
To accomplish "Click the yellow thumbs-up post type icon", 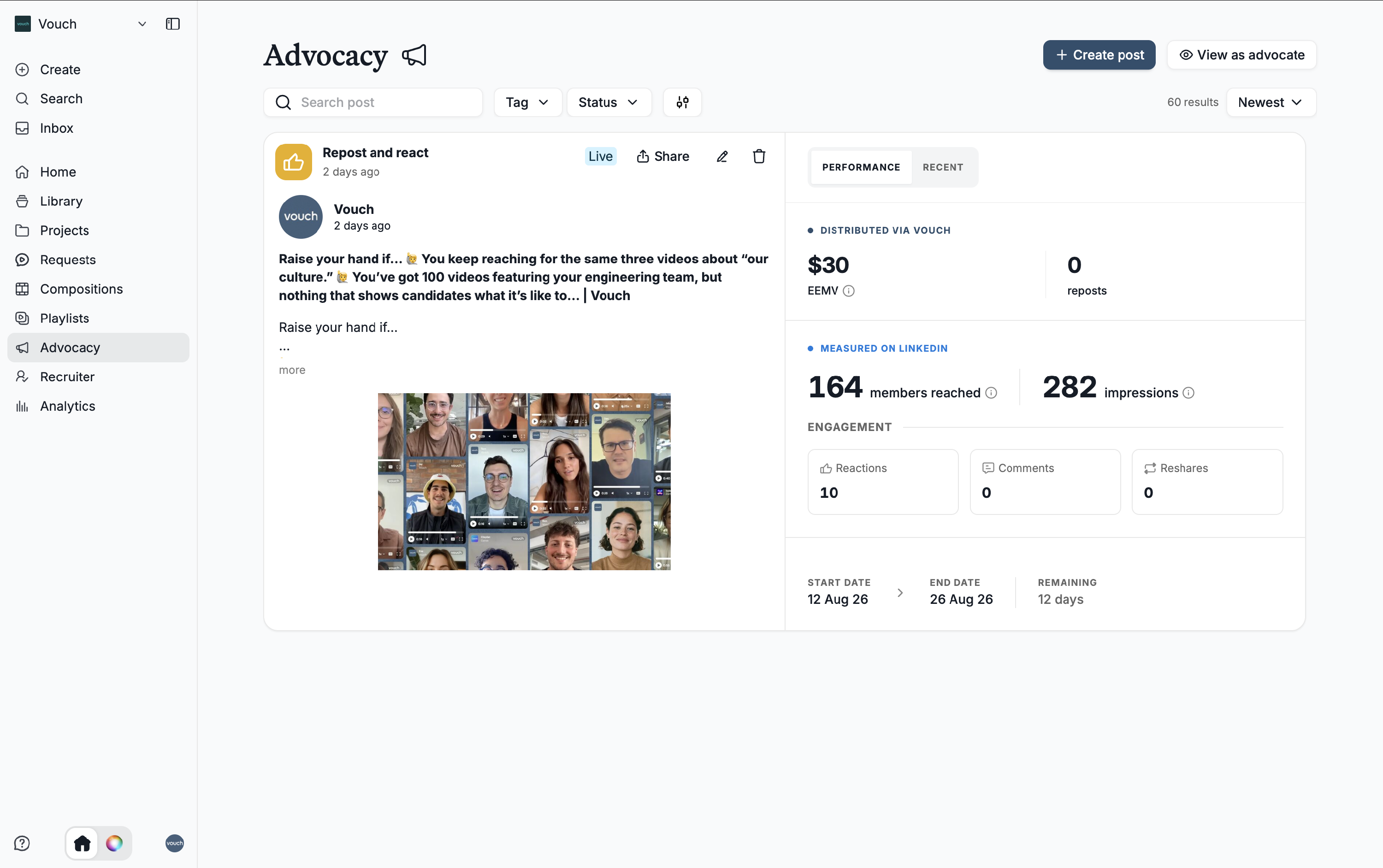I will [x=293, y=162].
